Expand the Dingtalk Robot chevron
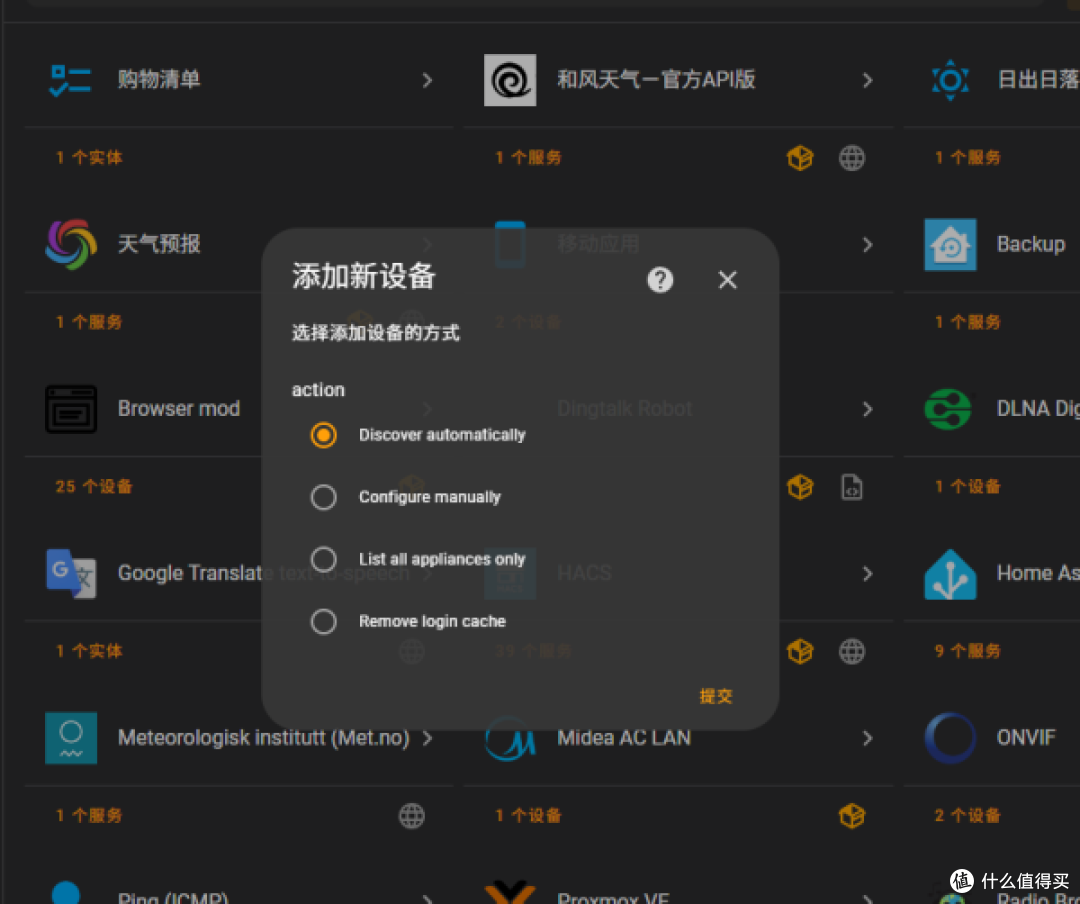The width and height of the screenshot is (1080, 904). [867, 409]
